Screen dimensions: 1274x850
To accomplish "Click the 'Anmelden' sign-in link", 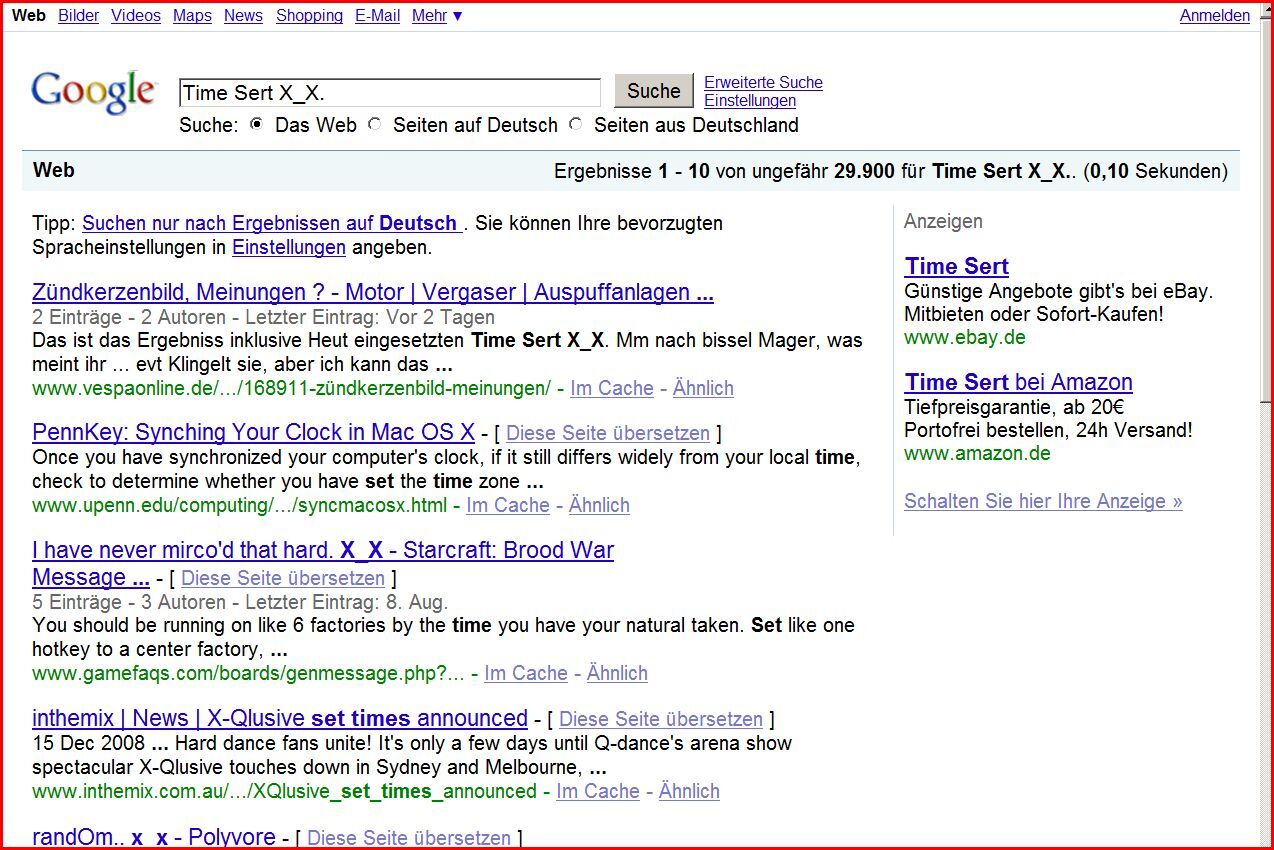I will (1214, 16).
